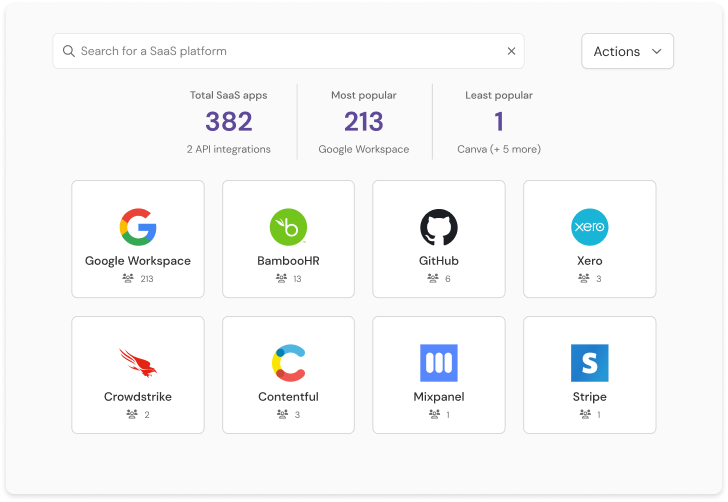
Task: Select the Xero card title
Action: 590,261
